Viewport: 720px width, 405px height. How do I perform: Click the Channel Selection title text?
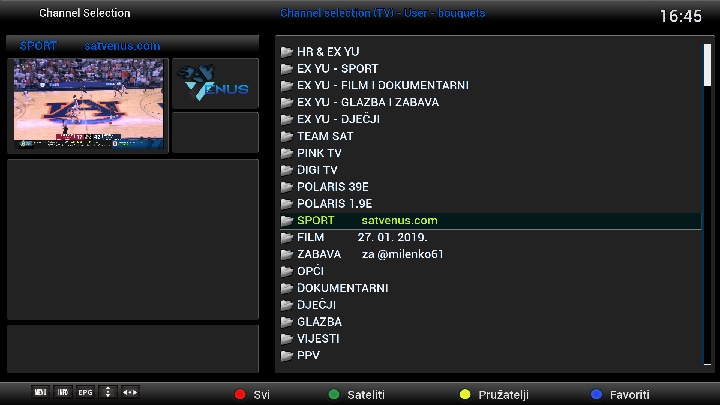84,13
